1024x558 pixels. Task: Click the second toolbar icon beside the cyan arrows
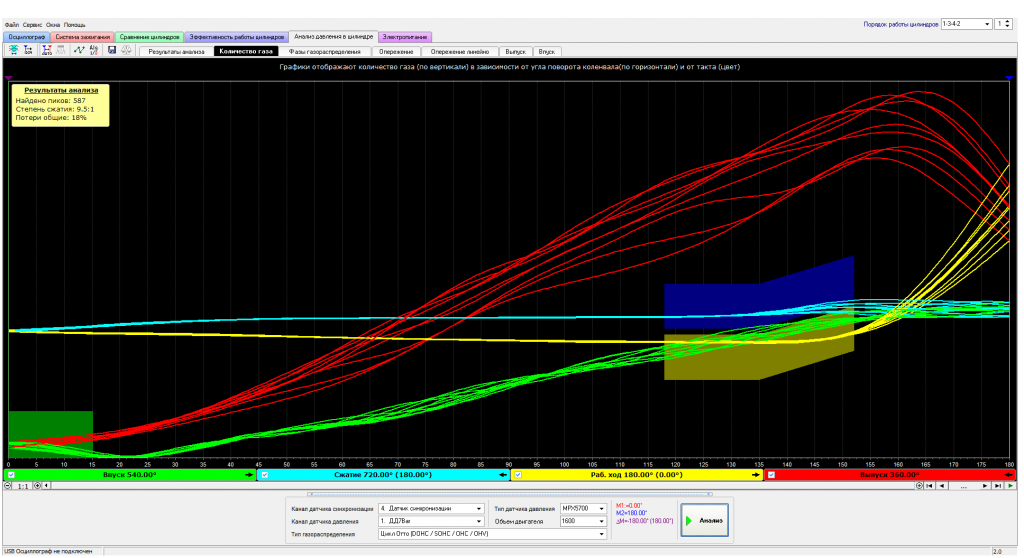pos(28,50)
